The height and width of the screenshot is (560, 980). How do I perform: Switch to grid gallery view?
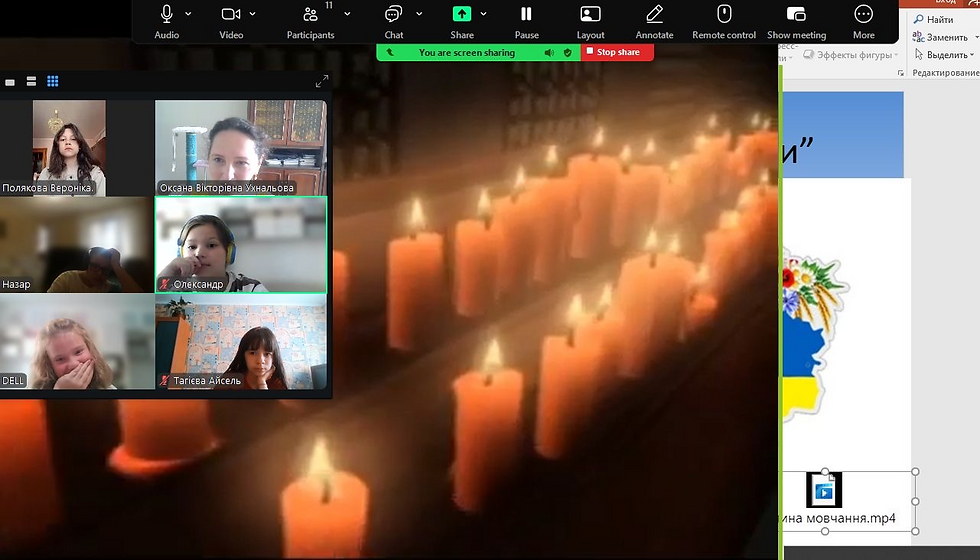(52, 81)
